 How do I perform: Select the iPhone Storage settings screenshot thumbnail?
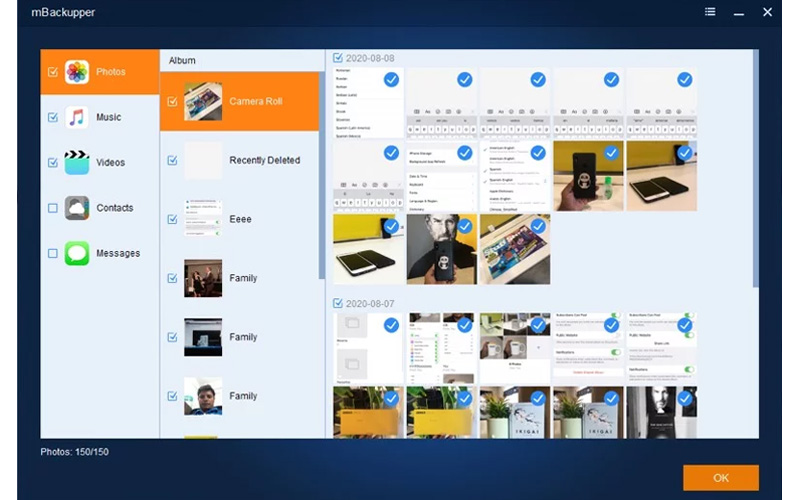tap(442, 176)
